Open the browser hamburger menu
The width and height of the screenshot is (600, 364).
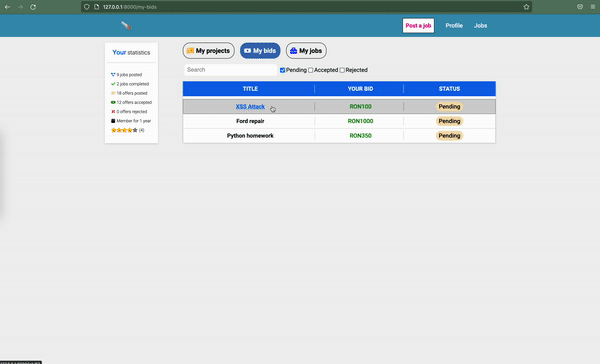593,7
